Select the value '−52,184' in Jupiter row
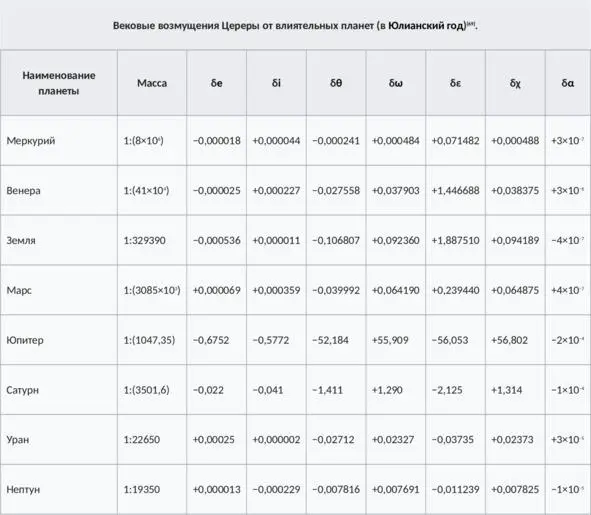 tap(330, 340)
